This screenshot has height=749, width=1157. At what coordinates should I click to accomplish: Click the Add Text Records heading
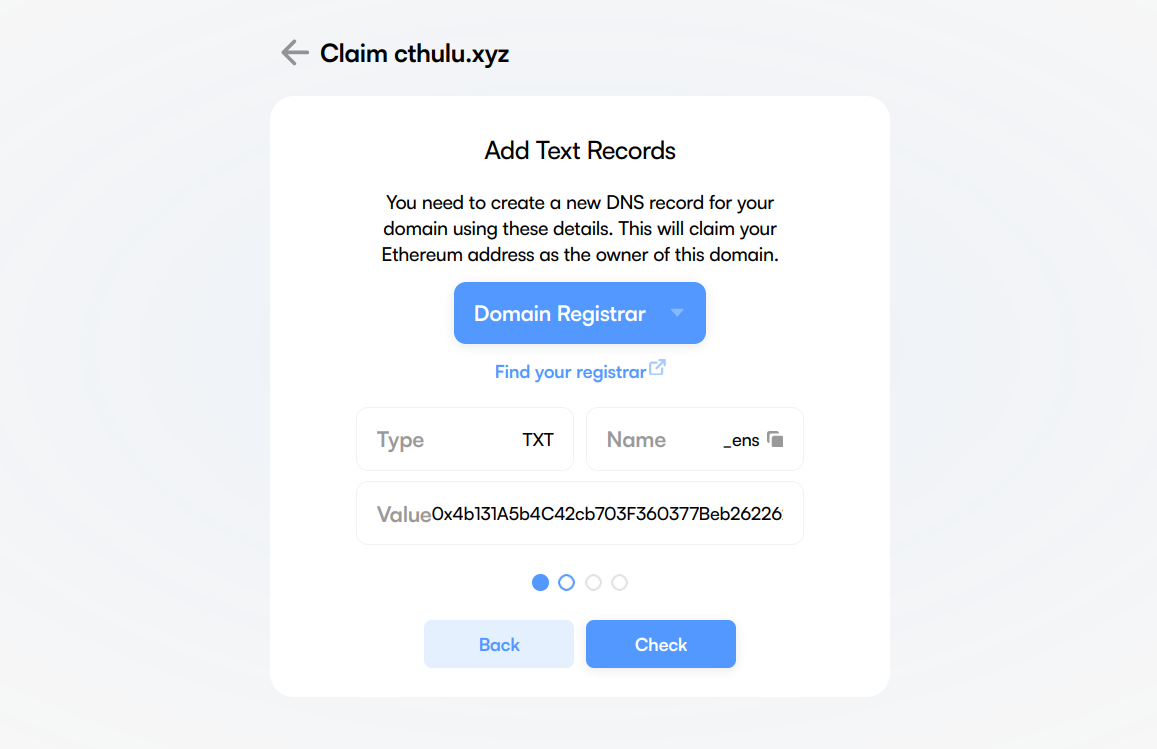click(x=580, y=151)
